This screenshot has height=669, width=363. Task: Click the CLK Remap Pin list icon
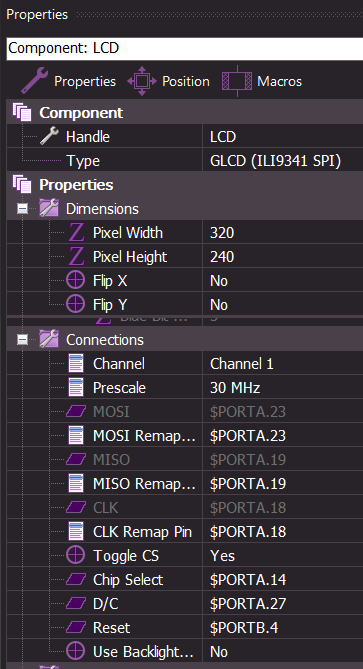pos(76,532)
